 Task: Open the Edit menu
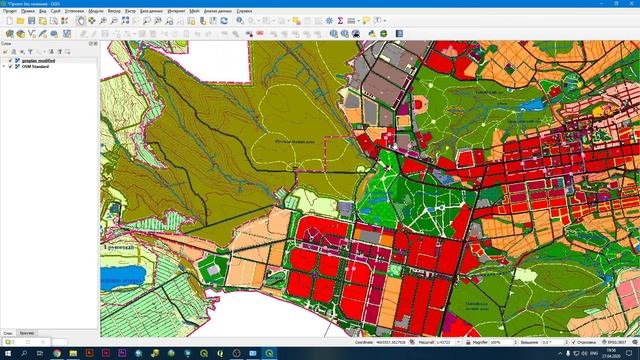28,11
